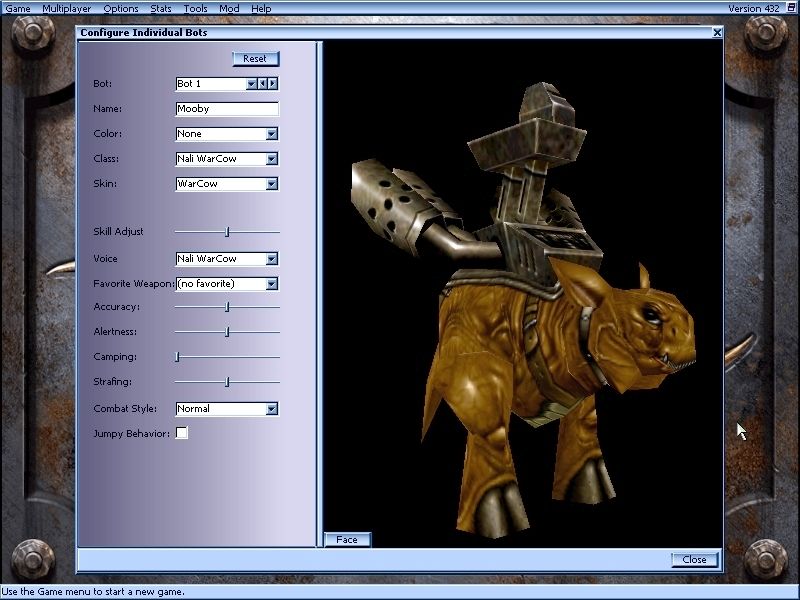Screen dimensions: 800x600
Task: Close the Configure Individual Bots window
Action: pyautogui.click(x=717, y=32)
